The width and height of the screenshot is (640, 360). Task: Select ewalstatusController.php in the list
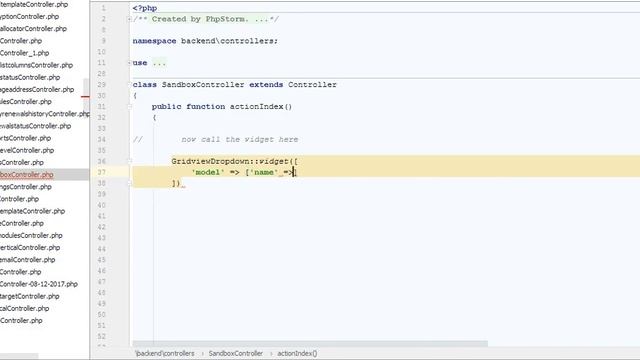pyautogui.click(x=36, y=126)
